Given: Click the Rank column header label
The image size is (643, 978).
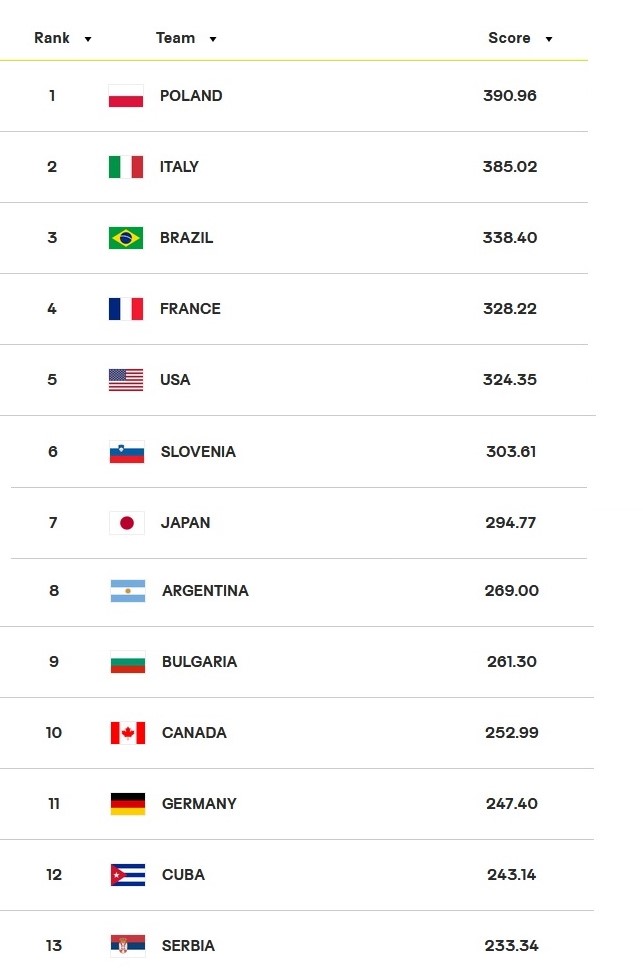Looking at the screenshot, I should pos(52,38).
